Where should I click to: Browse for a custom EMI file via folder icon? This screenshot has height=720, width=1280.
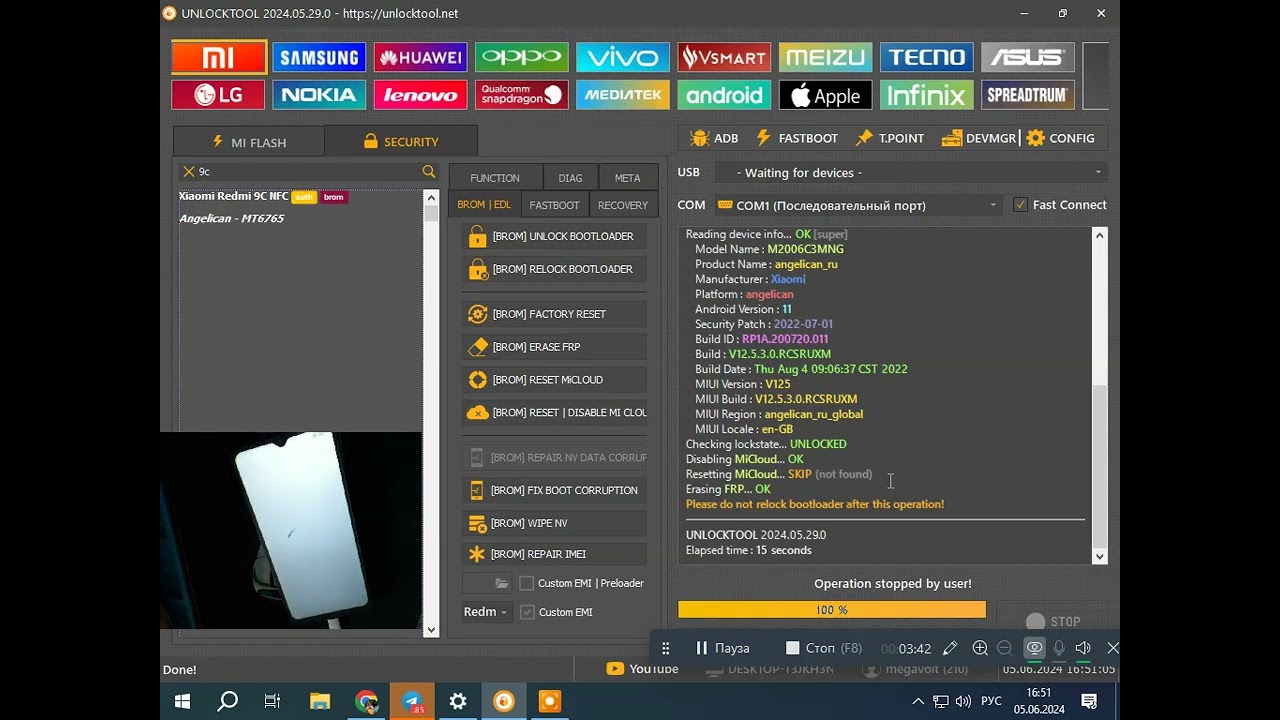tap(502, 583)
